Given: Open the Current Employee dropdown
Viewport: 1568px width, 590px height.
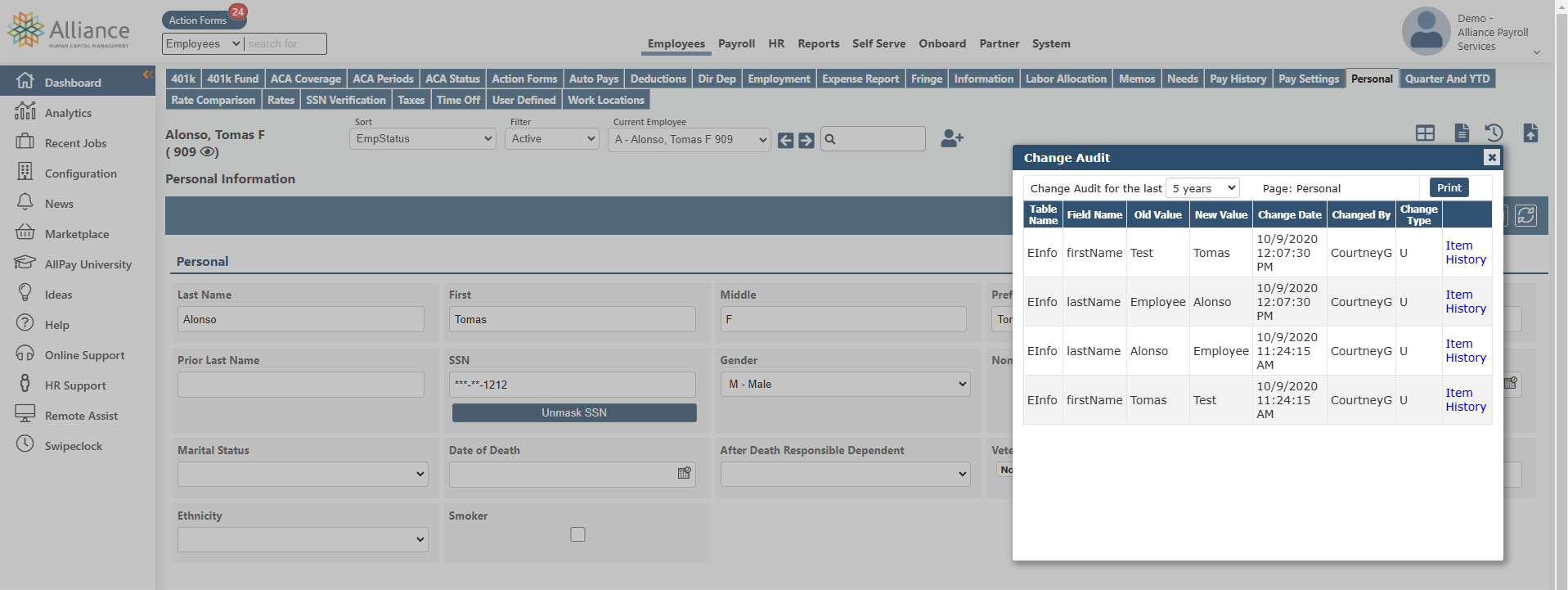Looking at the screenshot, I should [690, 140].
